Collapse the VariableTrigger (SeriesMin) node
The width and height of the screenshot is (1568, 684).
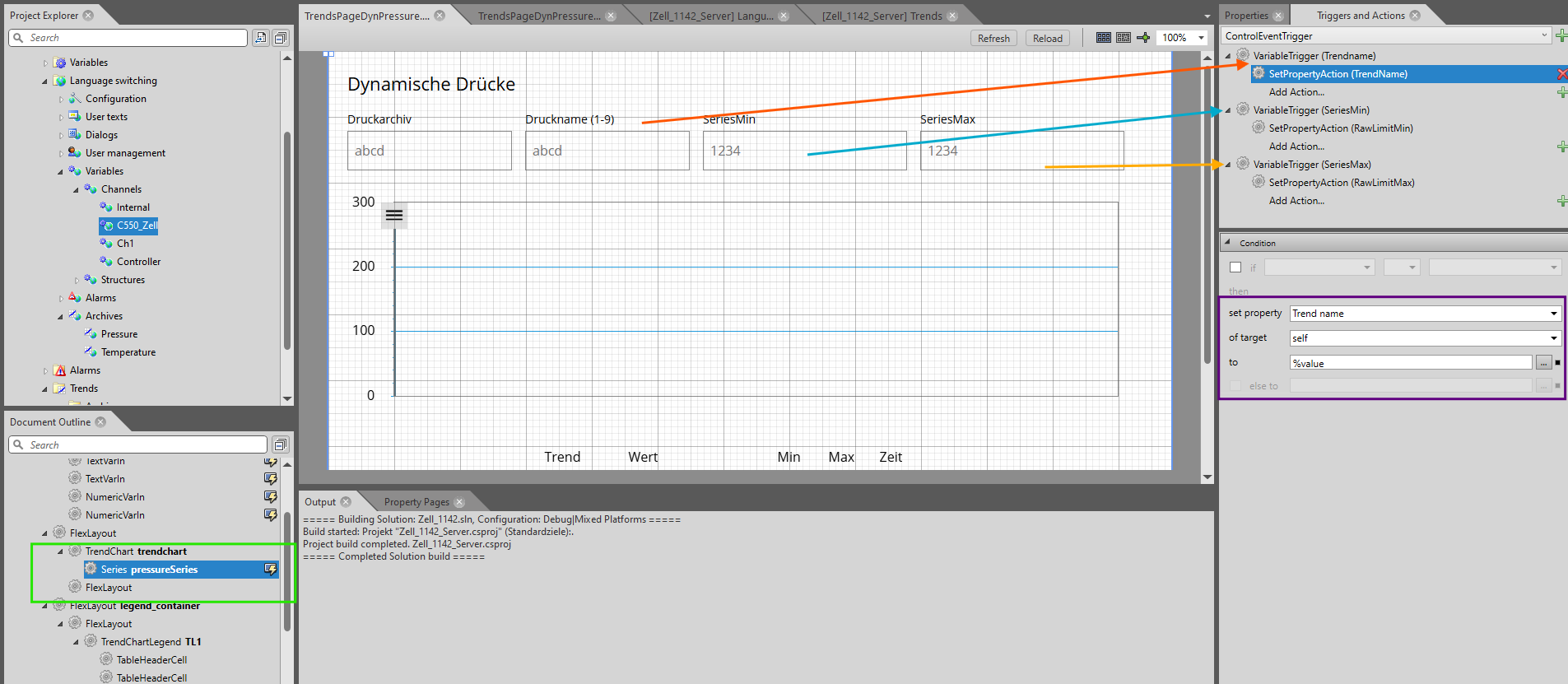pos(1228,110)
